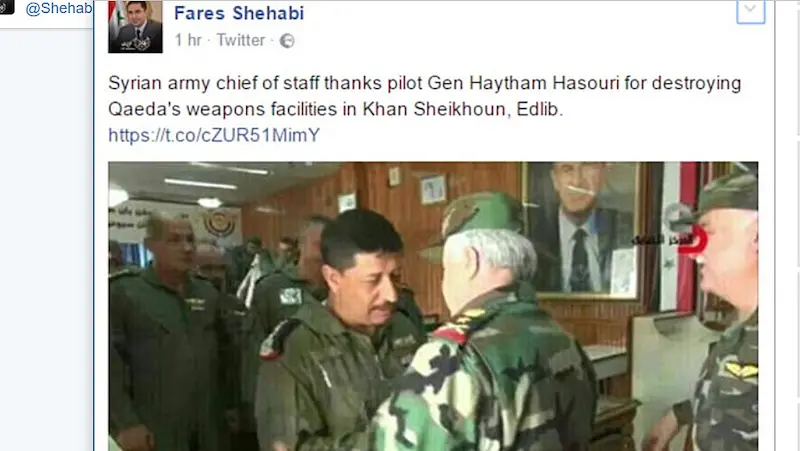Click the small wall frame left of the portrait

point(433,189)
